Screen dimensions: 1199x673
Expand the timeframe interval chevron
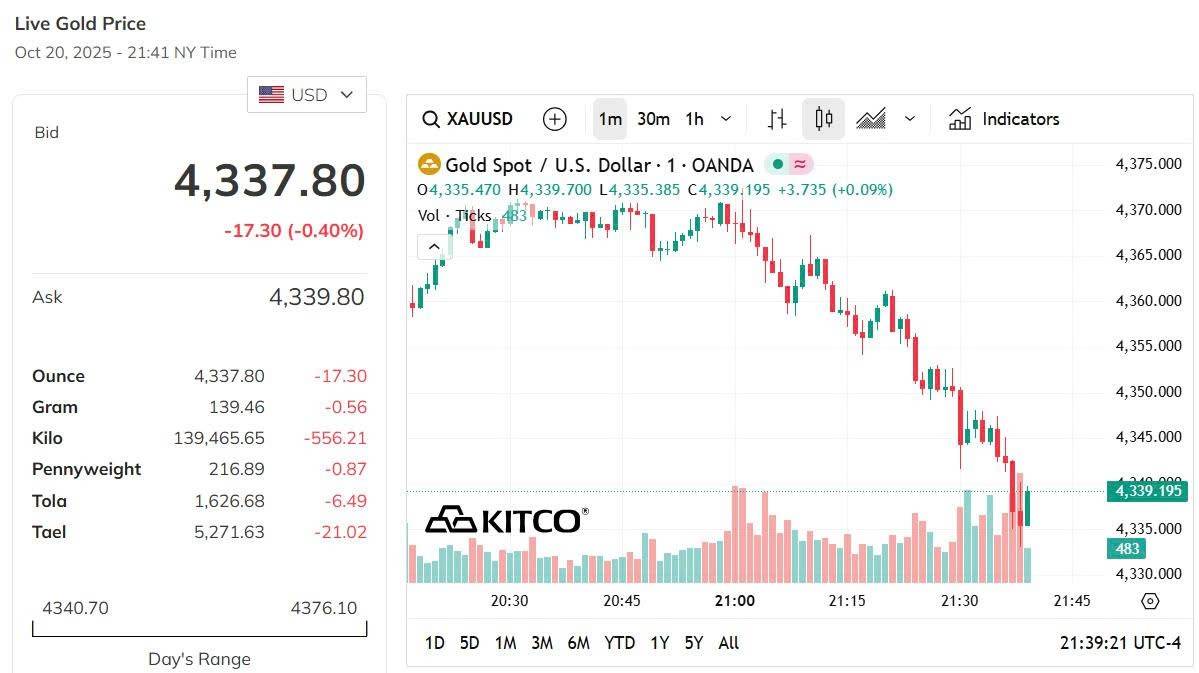pyautogui.click(x=726, y=119)
